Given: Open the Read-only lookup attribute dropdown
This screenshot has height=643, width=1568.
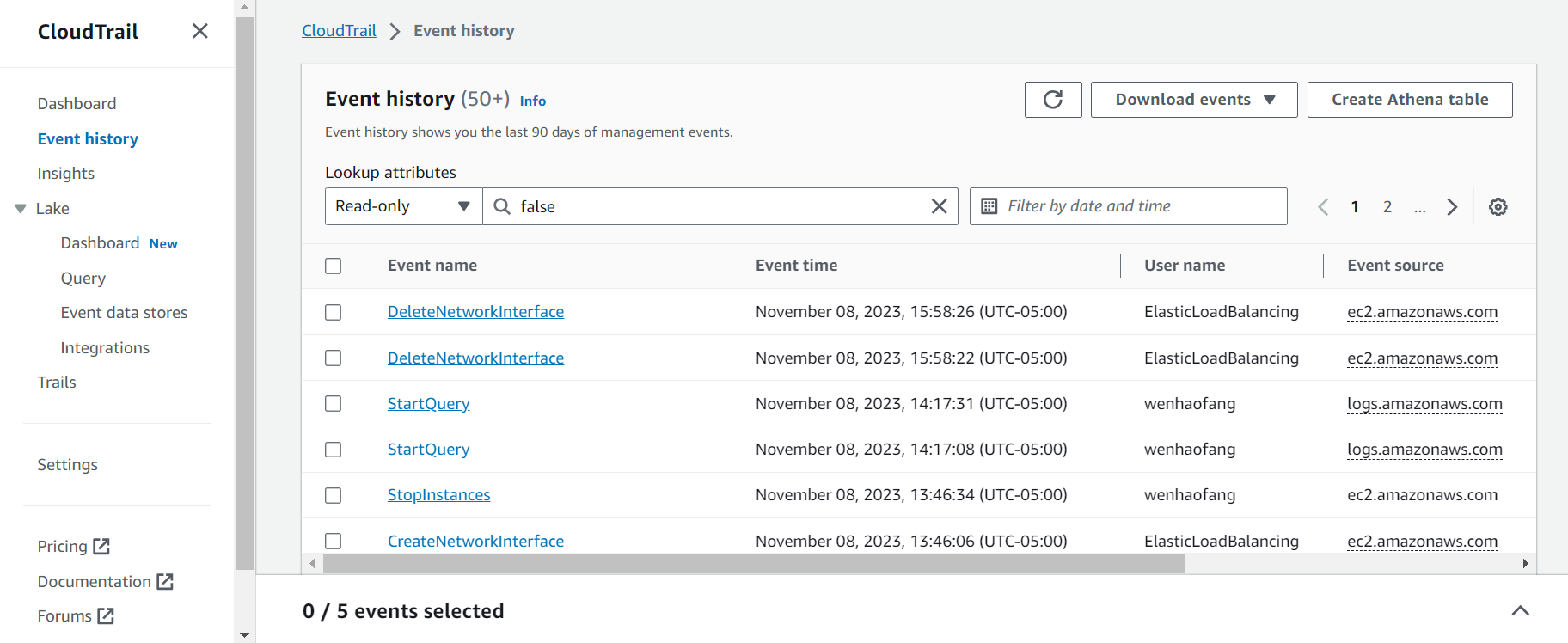Looking at the screenshot, I should coord(403,206).
